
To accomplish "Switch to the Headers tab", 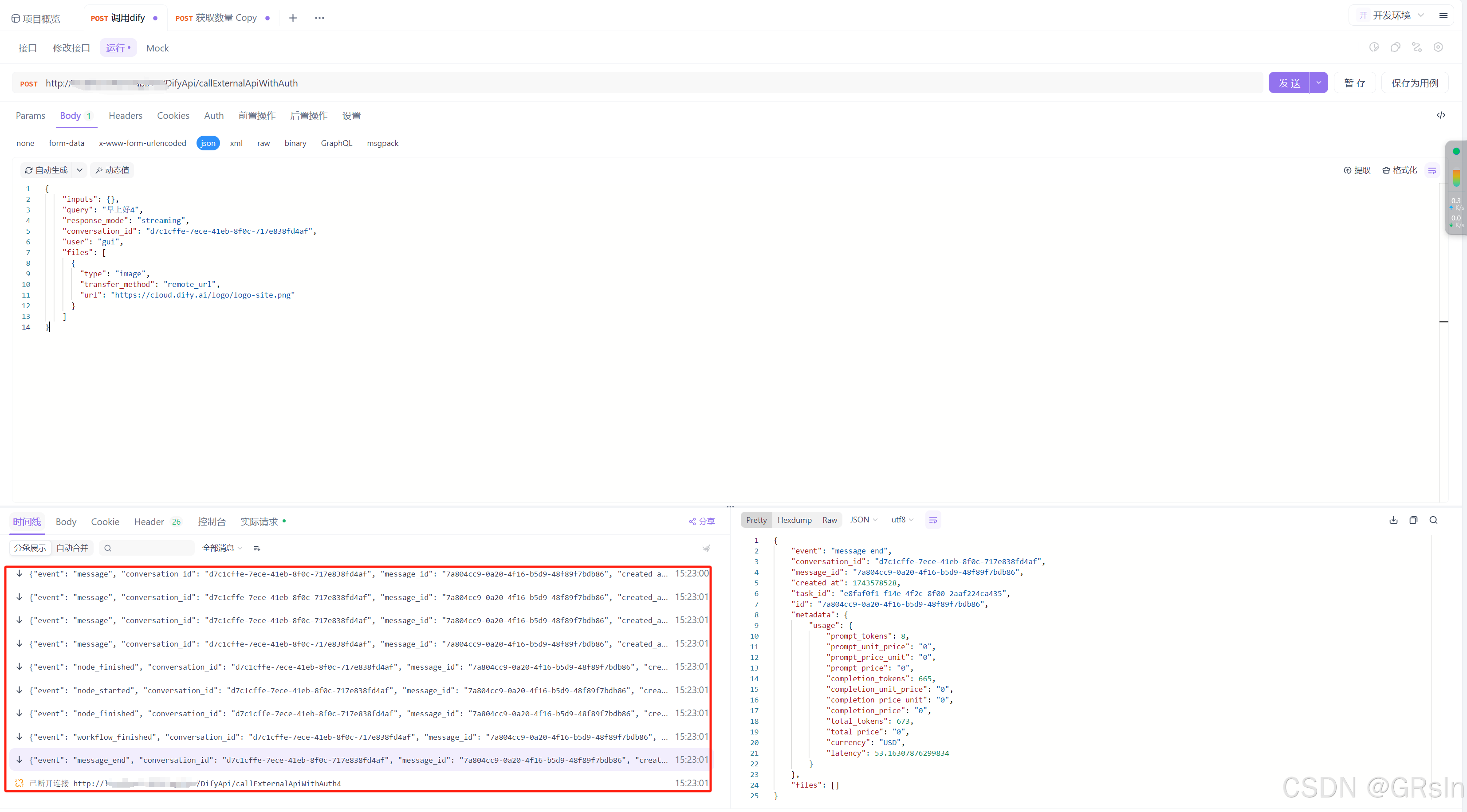I will [125, 116].
